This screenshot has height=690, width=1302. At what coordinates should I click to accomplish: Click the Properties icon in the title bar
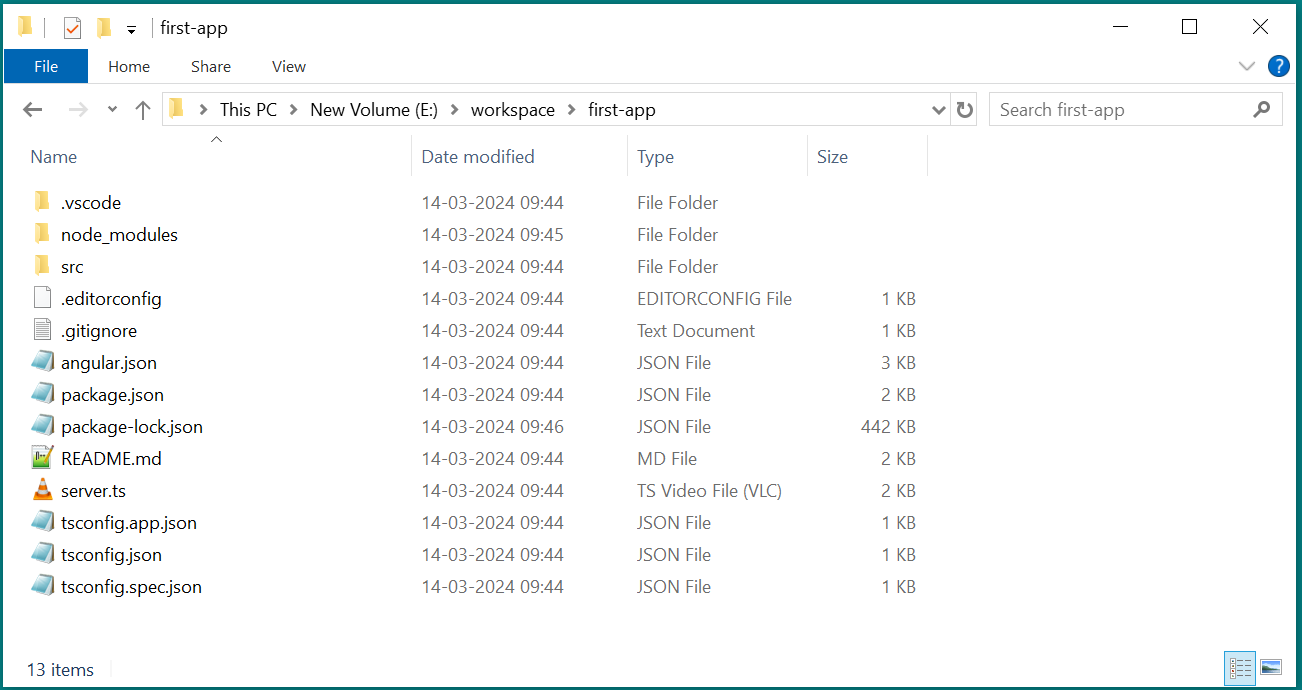[72, 28]
